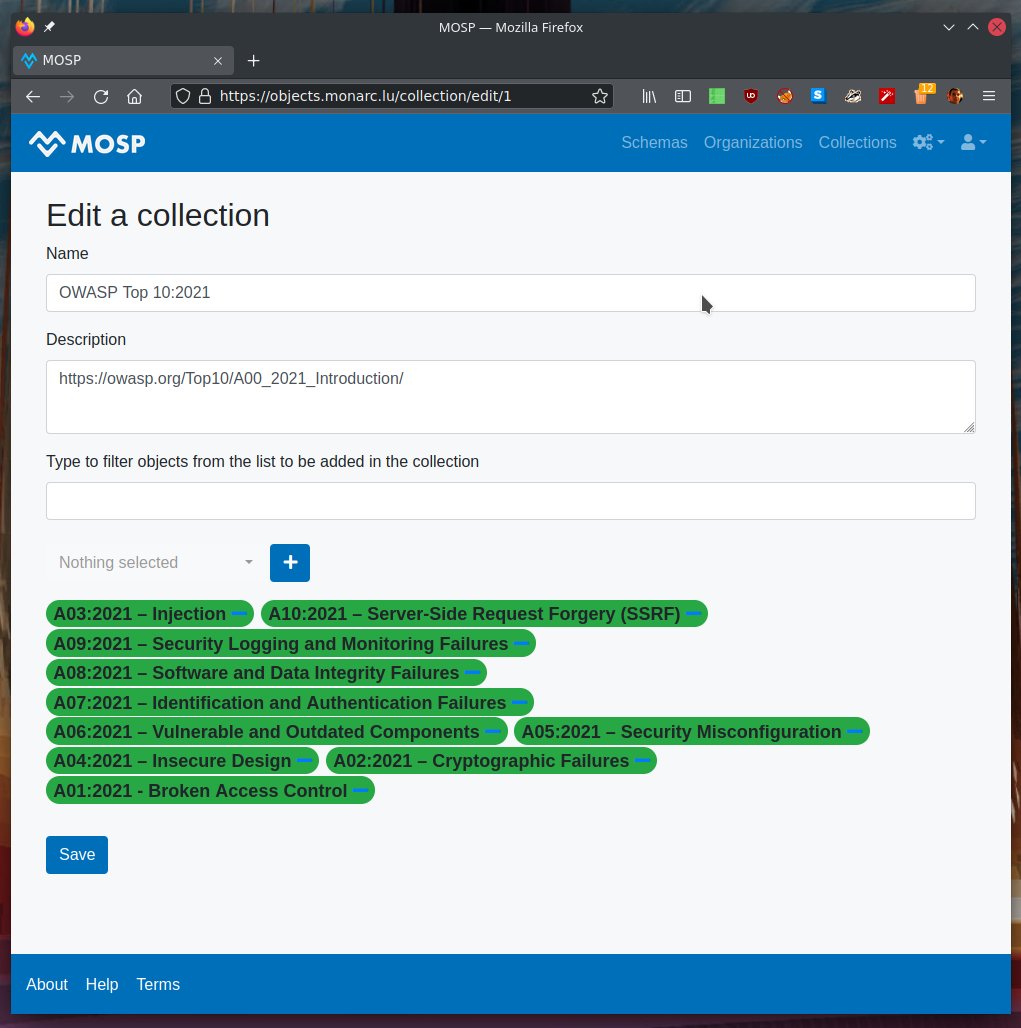Viewport: 1021px width, 1028px height.
Task: Open the Terms footer link
Action: 158,984
